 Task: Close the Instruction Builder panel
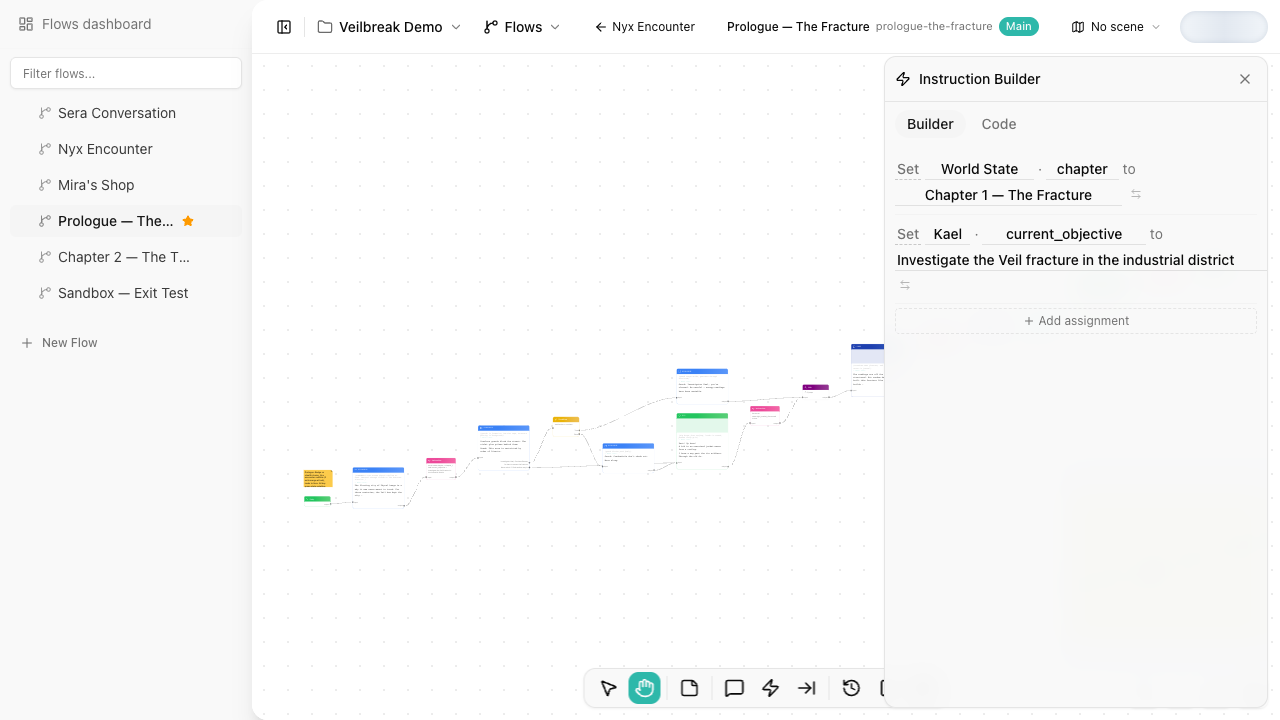pos(1245,79)
